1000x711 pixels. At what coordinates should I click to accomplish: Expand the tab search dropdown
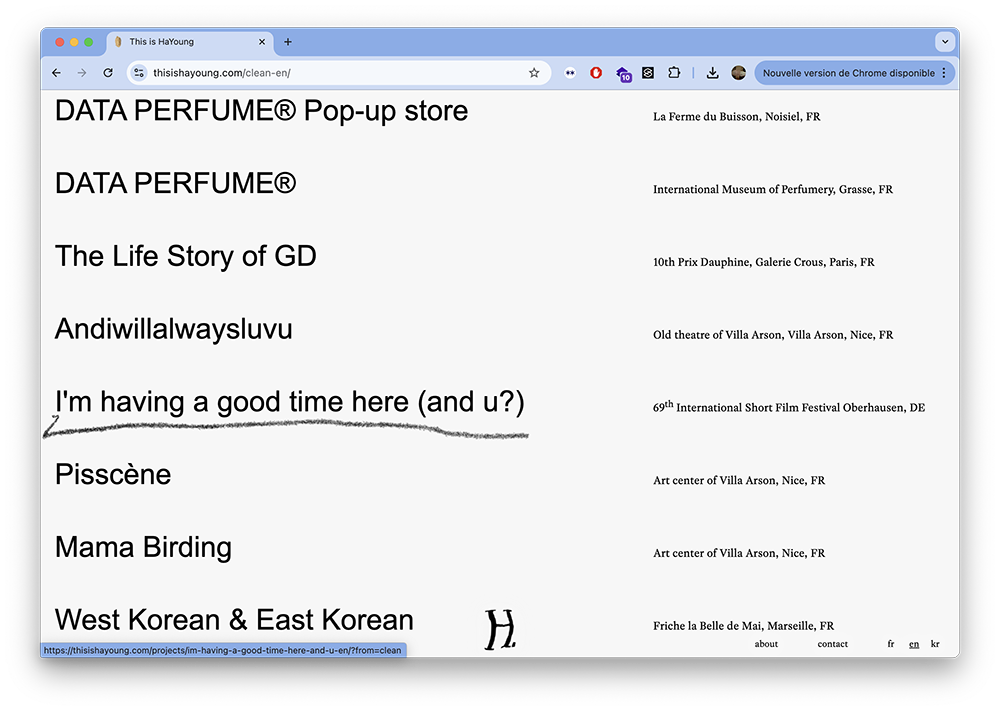944,42
